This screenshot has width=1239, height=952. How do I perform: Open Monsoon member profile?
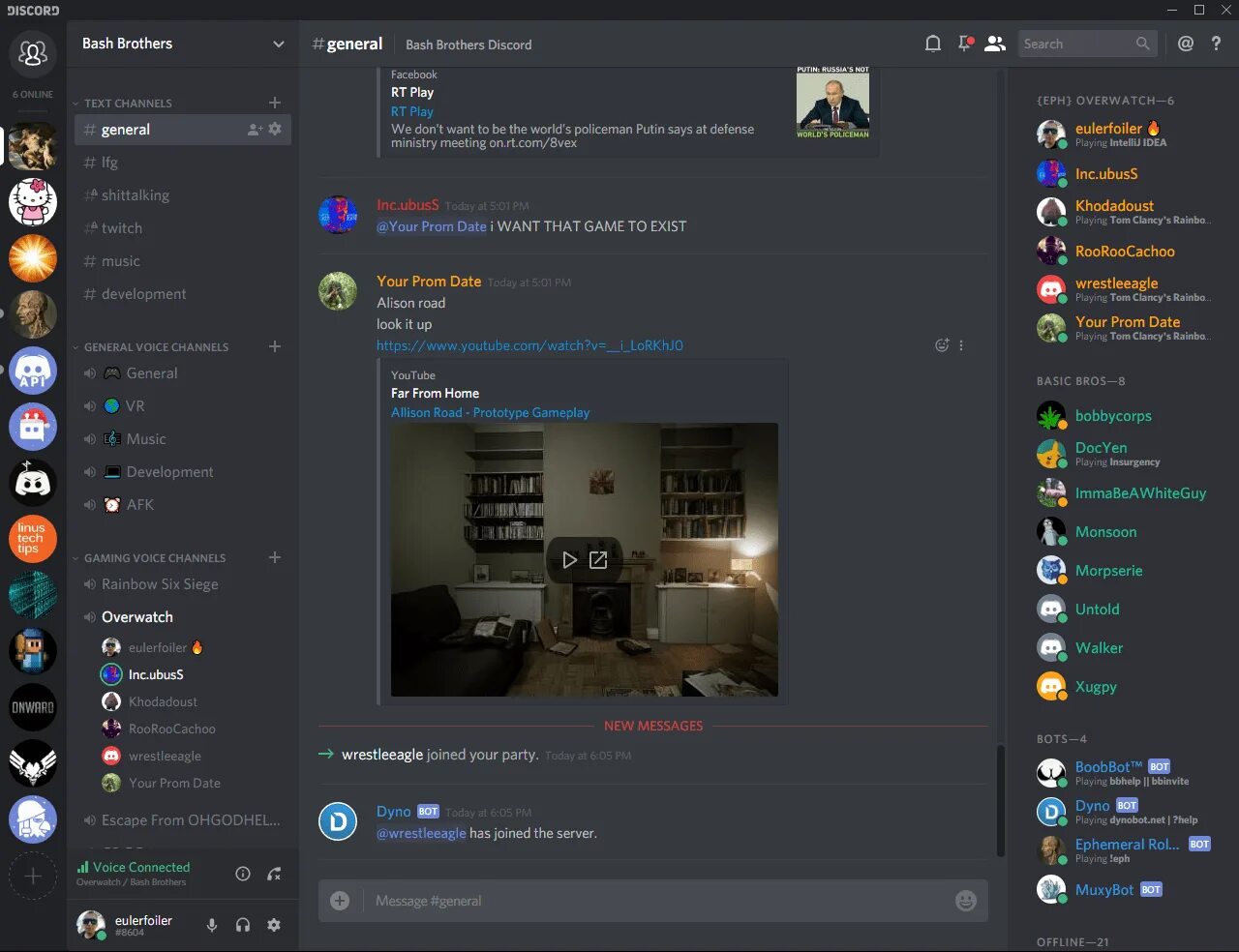pos(1123,532)
